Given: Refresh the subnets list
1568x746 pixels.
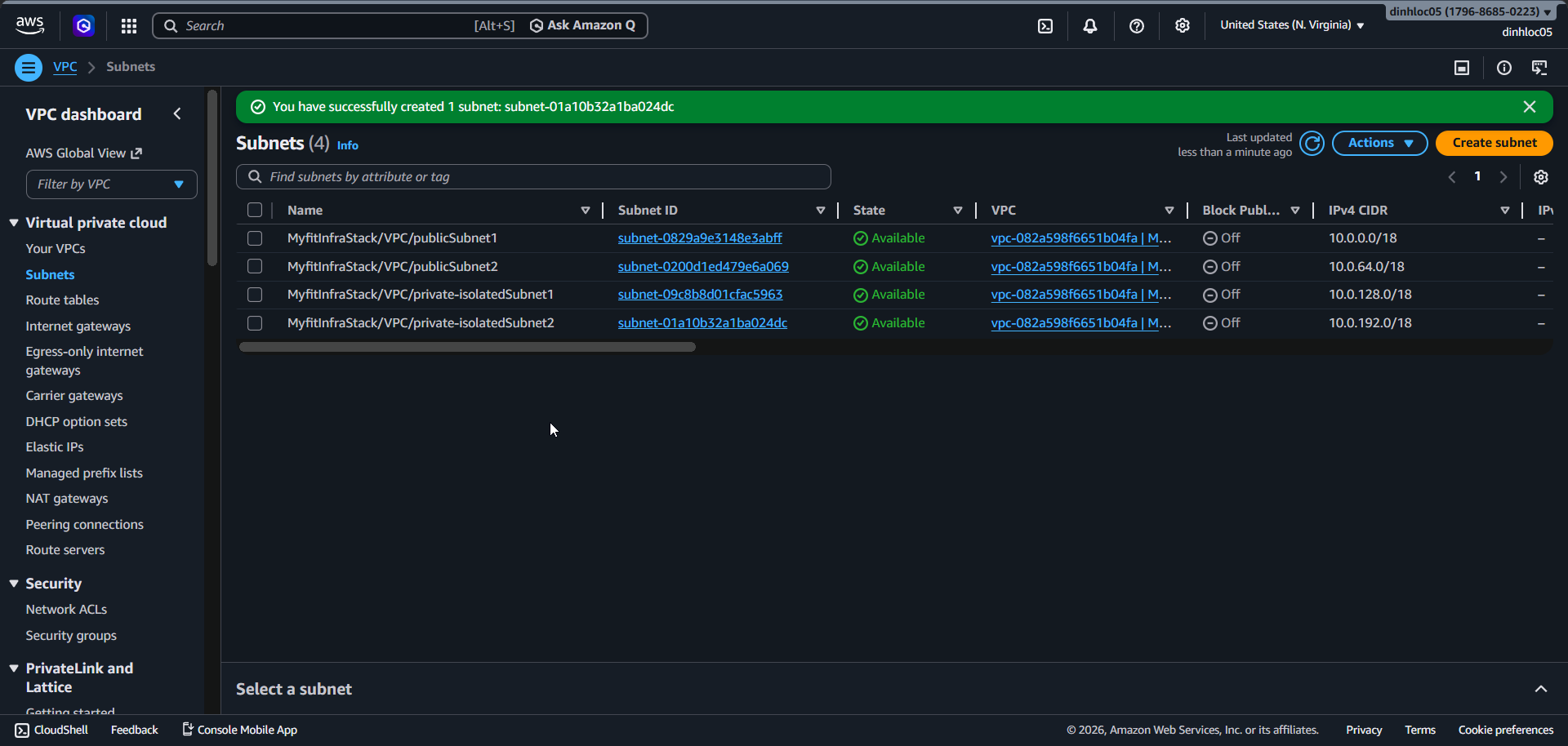Looking at the screenshot, I should [x=1312, y=143].
